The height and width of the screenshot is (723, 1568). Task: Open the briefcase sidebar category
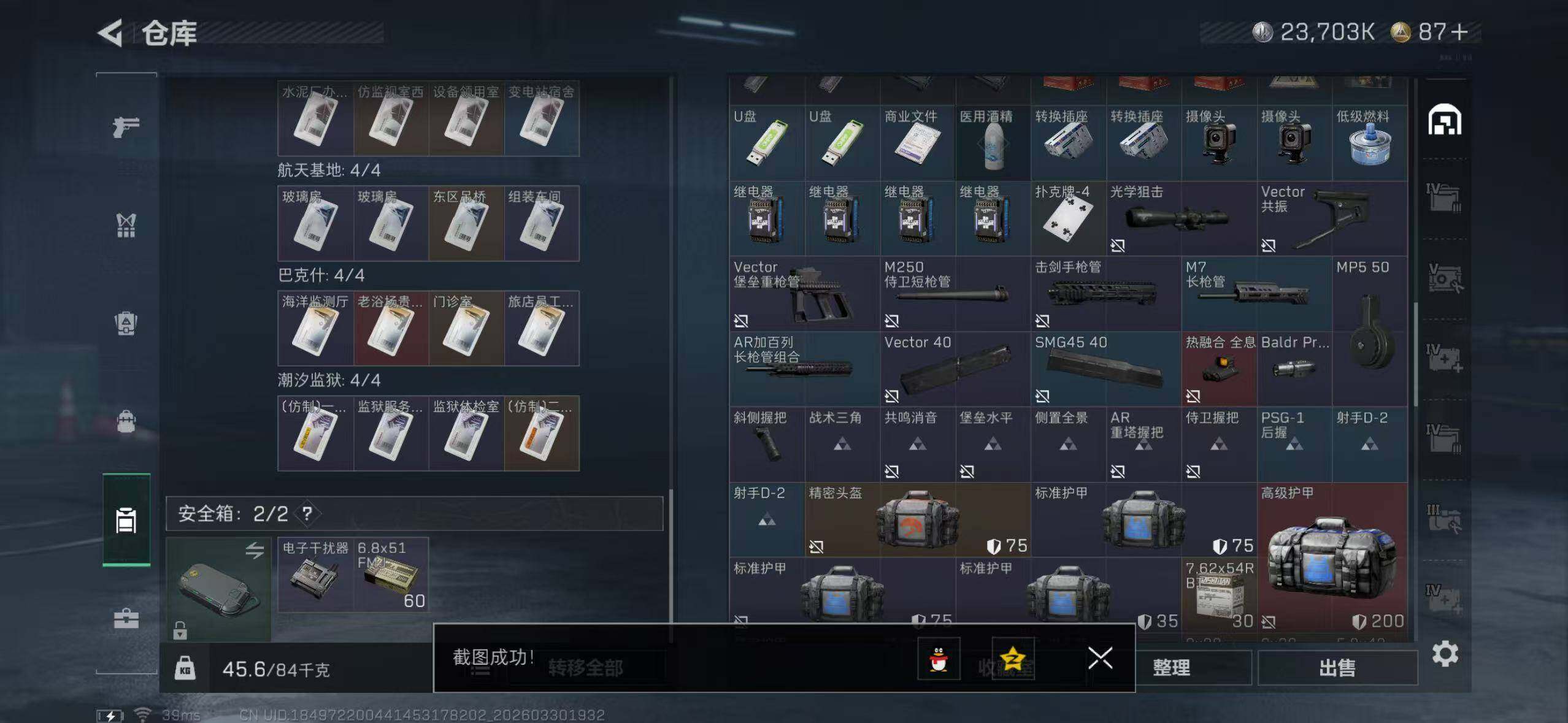(126, 618)
